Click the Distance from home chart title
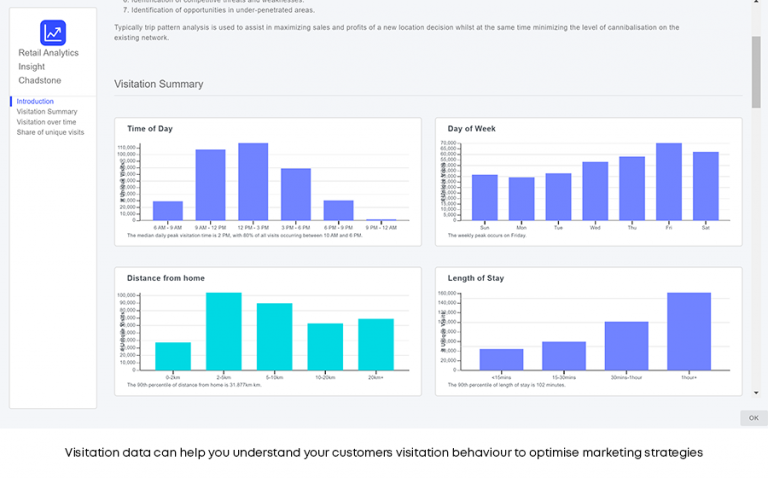This screenshot has height=478, width=768. [x=166, y=277]
